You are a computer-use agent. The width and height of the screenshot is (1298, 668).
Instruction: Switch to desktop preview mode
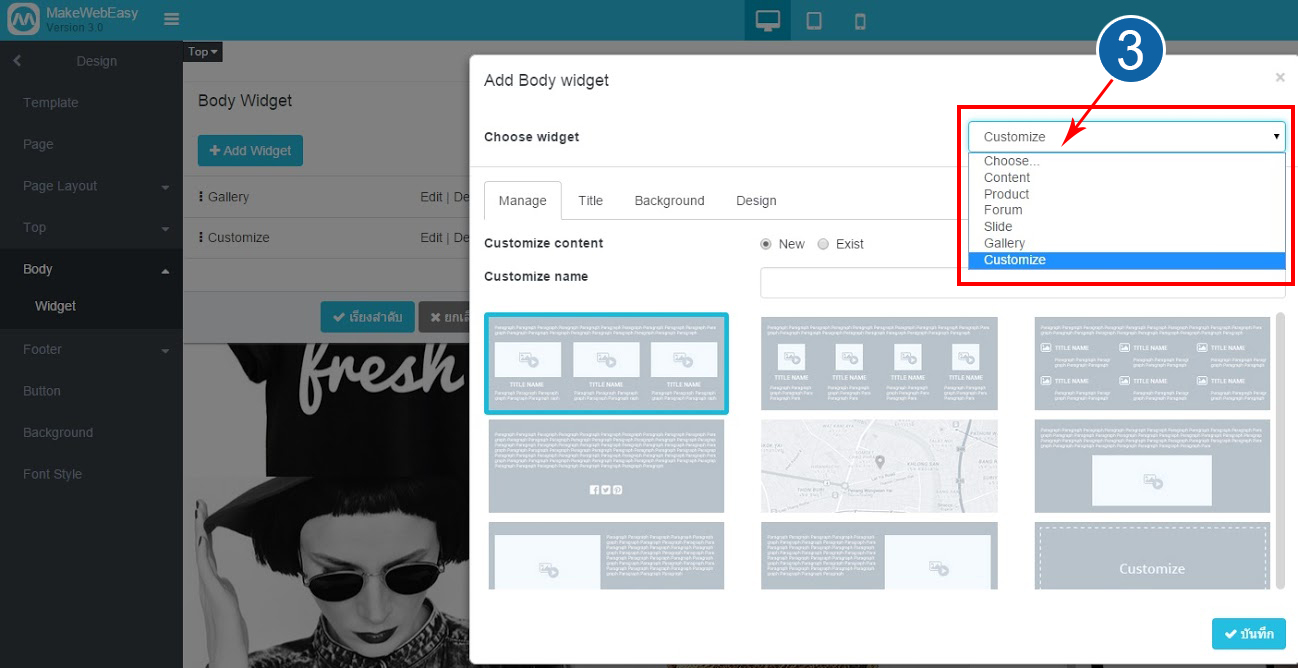click(x=767, y=19)
